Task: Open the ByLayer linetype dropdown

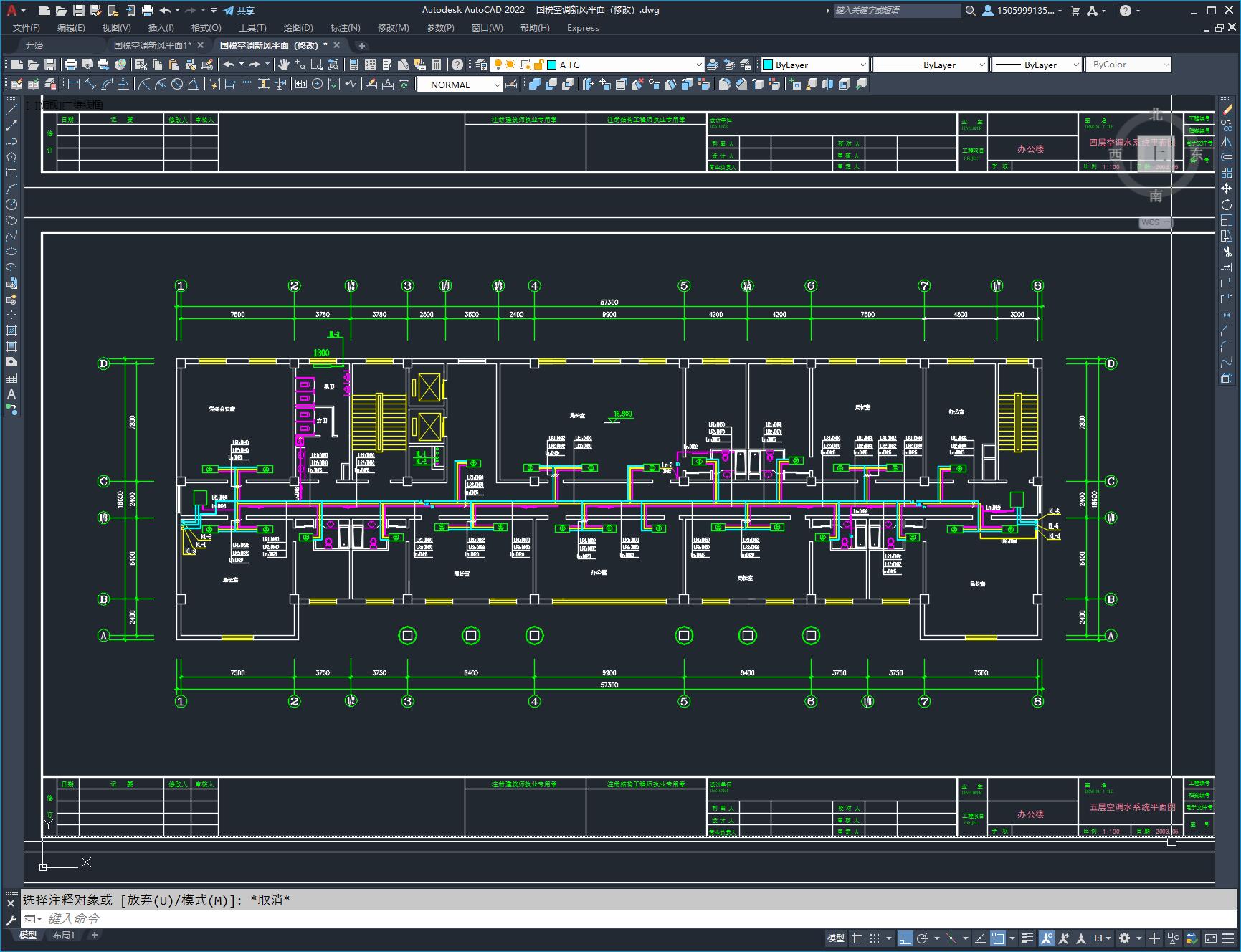Action: coord(982,65)
